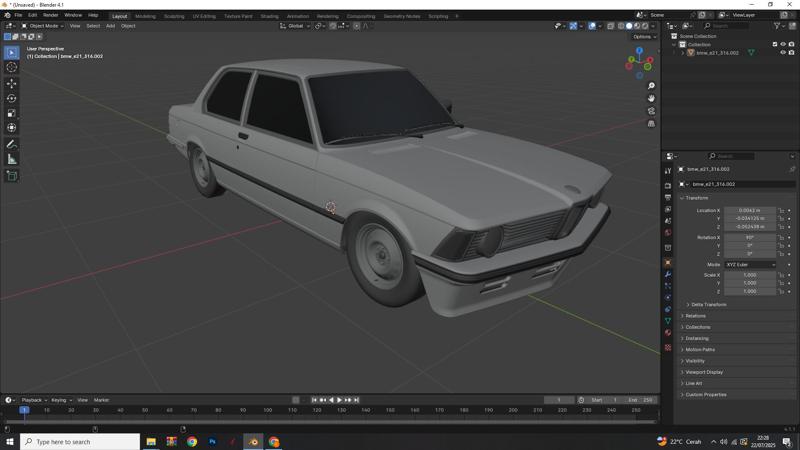Viewport: 800px width, 450px height.
Task: Open the Modifiers properties tab (wrench)
Action: click(668, 274)
